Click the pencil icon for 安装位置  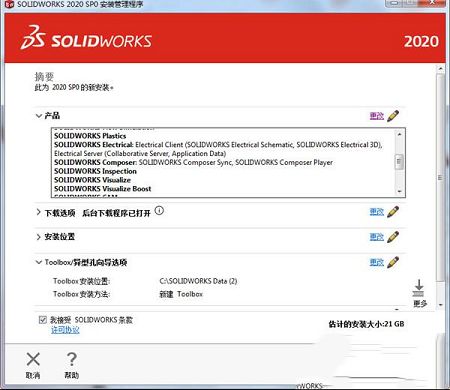(x=393, y=237)
